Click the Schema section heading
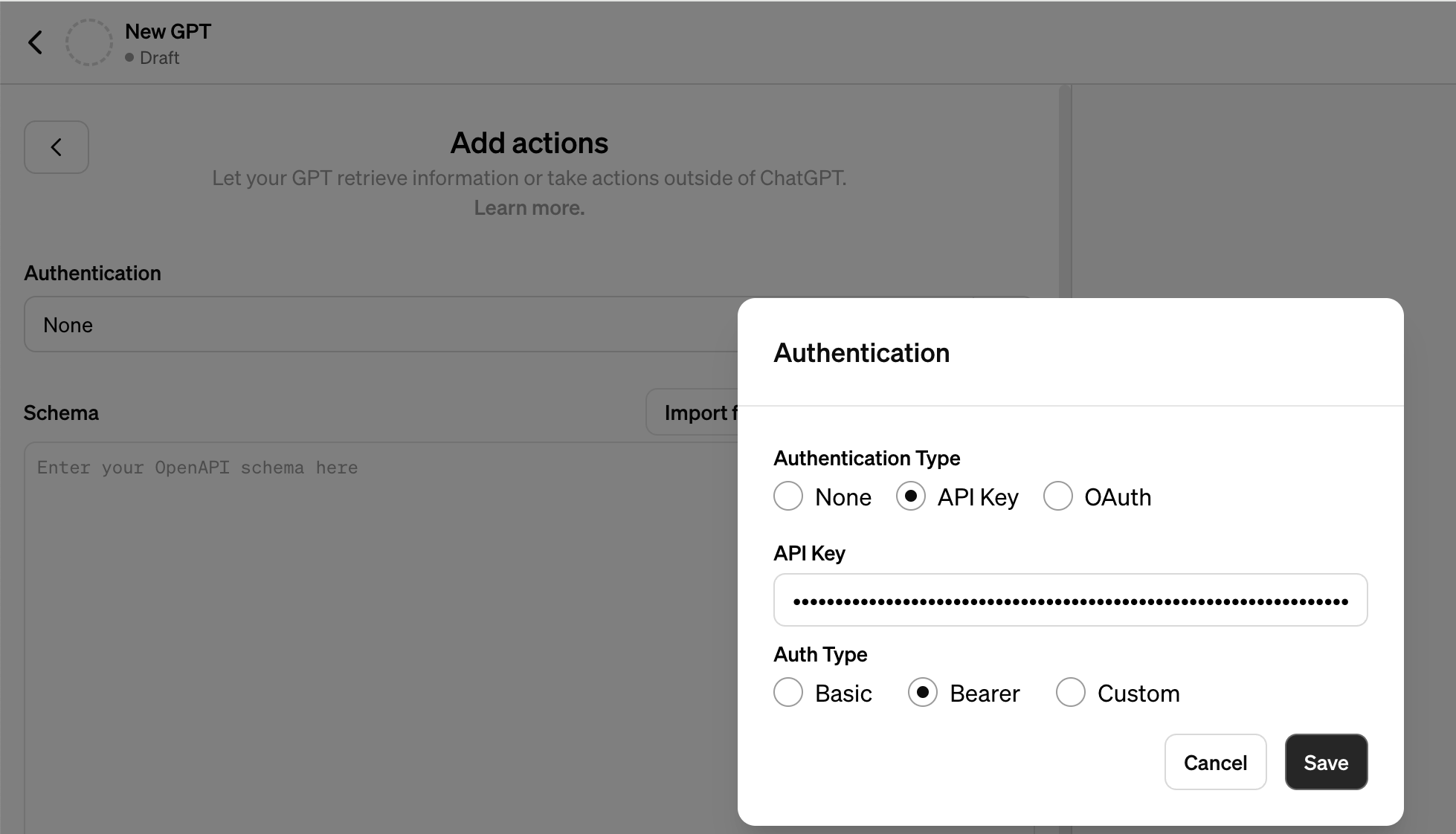The image size is (1456, 834). (61, 413)
